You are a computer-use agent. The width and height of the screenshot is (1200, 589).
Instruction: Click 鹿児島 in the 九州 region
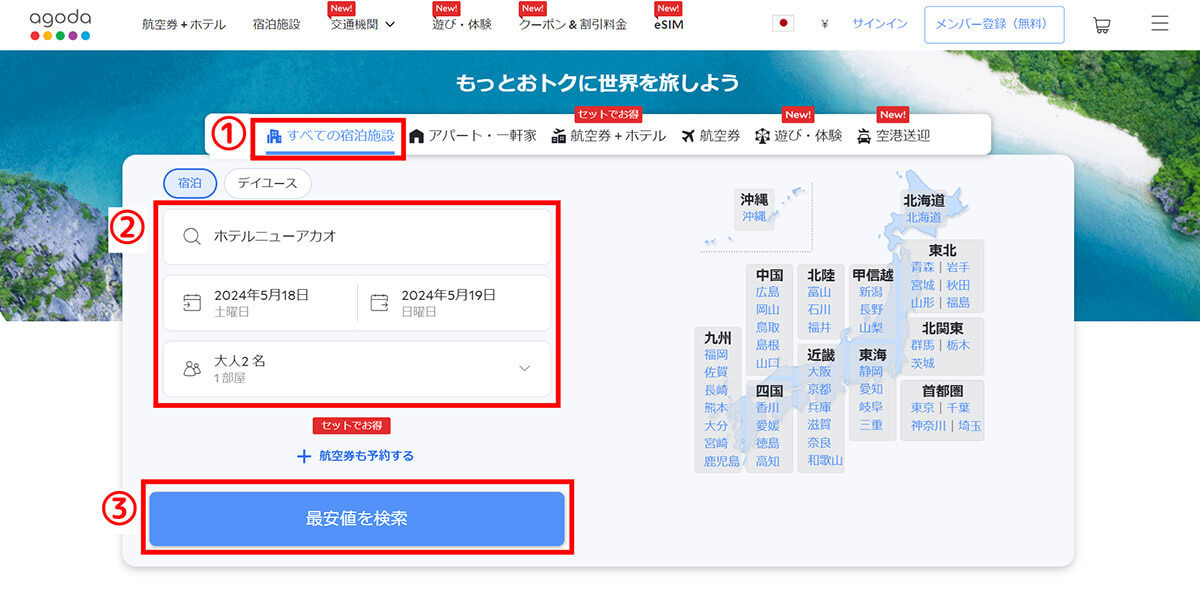click(x=722, y=461)
